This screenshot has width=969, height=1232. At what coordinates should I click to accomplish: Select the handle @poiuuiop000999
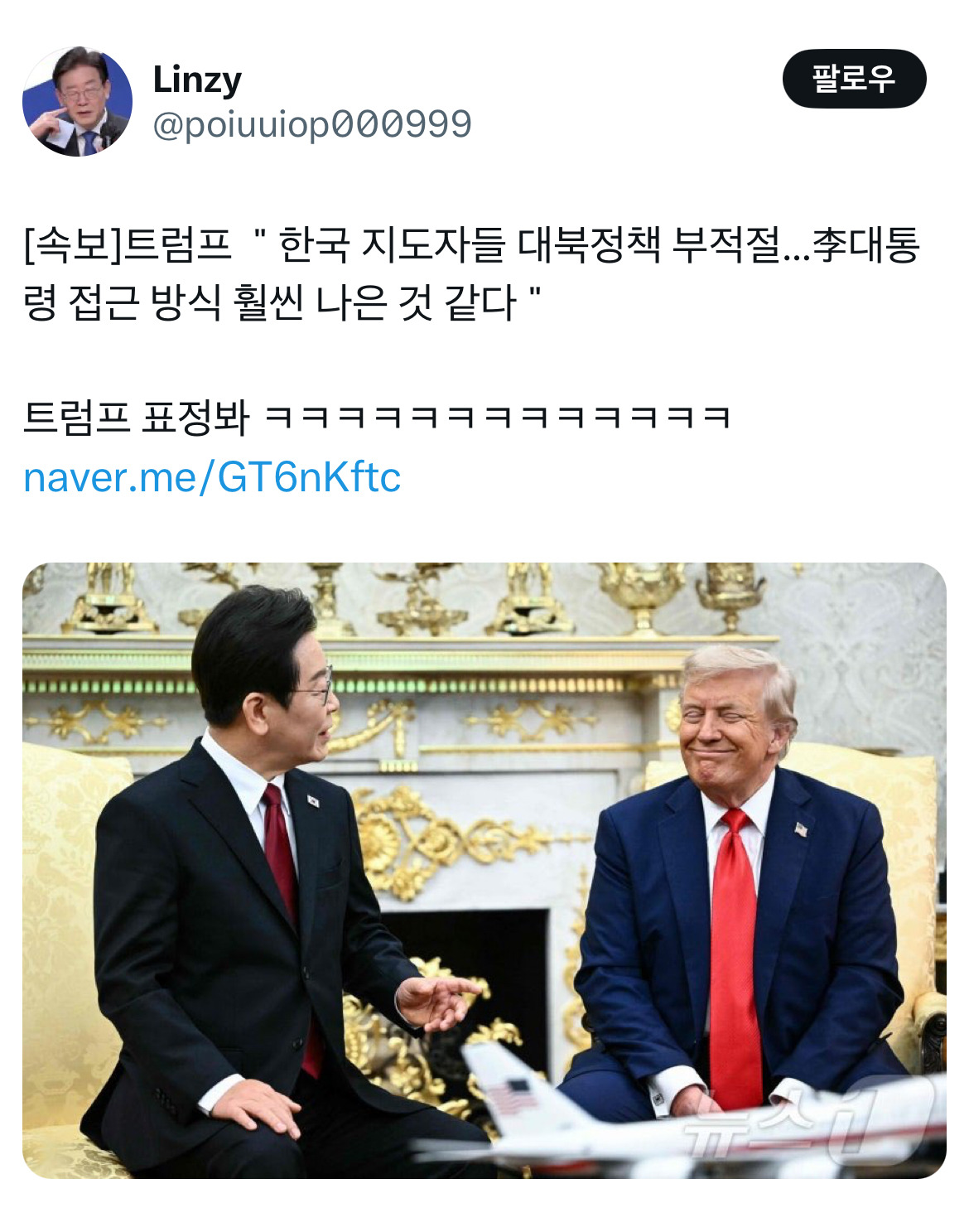[312, 124]
